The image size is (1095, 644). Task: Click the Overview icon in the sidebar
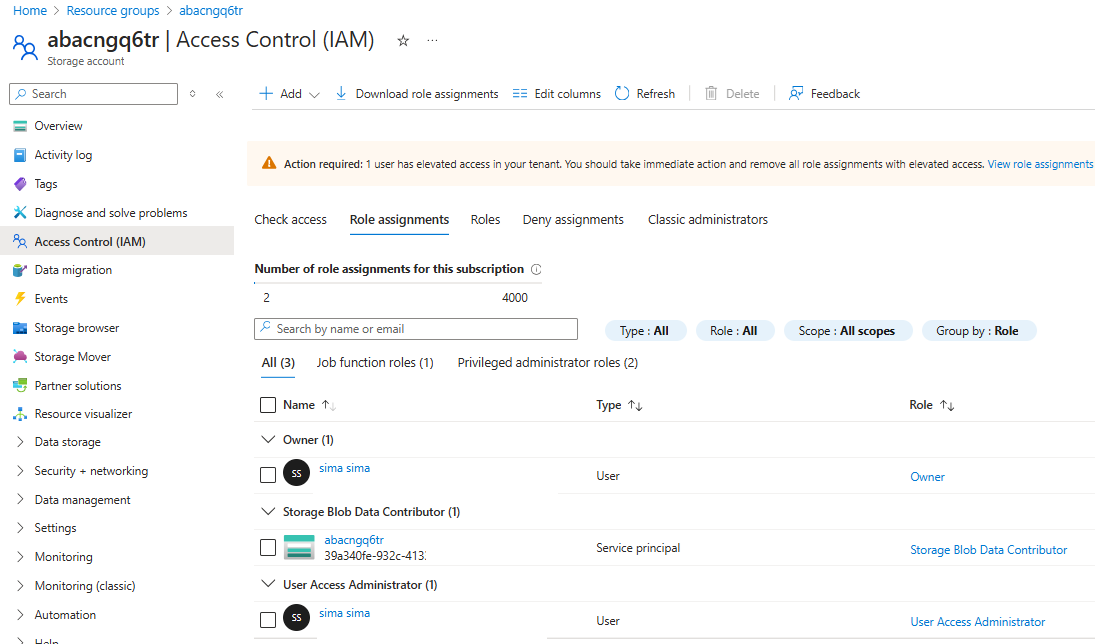20,126
